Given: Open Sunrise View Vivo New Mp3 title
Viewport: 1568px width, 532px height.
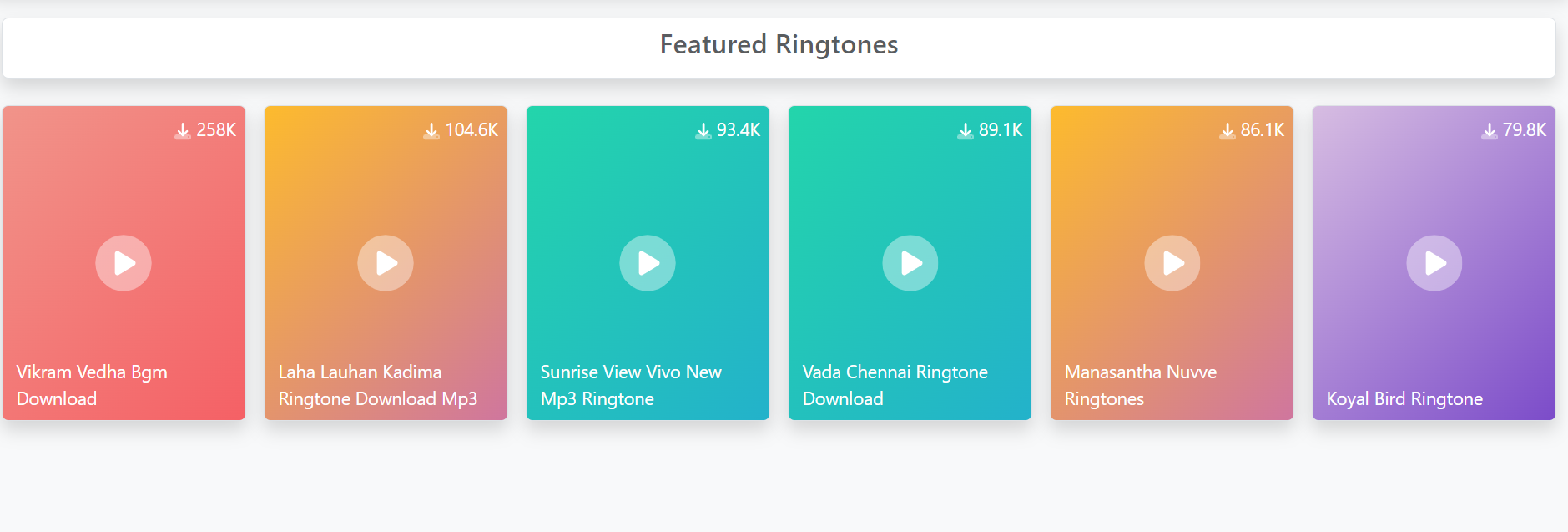Looking at the screenshot, I should [x=630, y=385].
